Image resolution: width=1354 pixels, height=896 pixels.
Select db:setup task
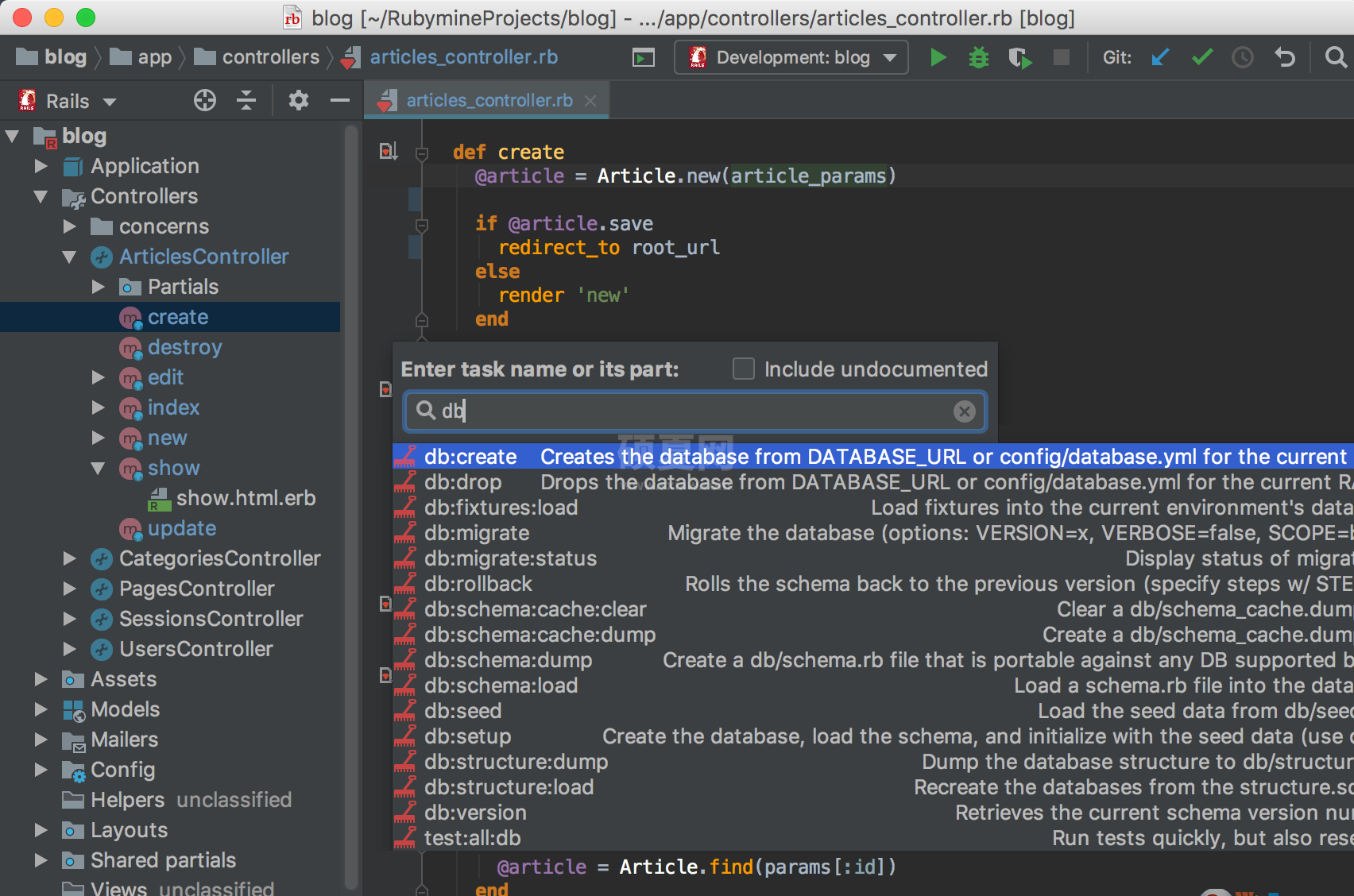coord(873,736)
